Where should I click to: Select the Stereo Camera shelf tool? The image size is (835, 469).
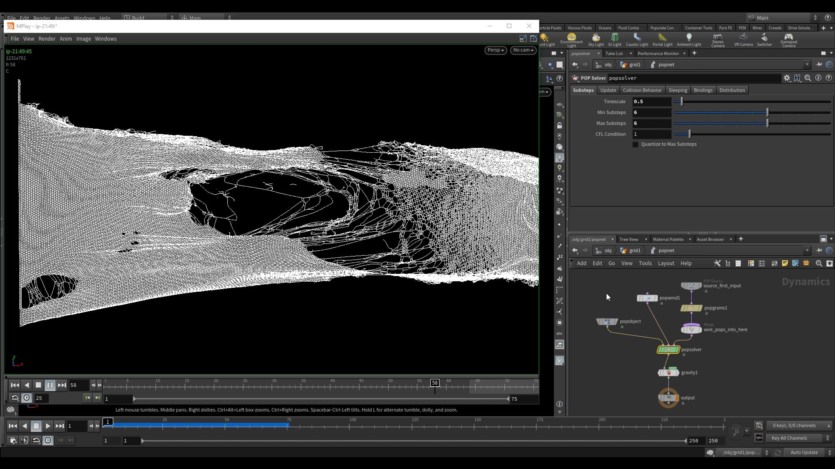pyautogui.click(x=717, y=39)
